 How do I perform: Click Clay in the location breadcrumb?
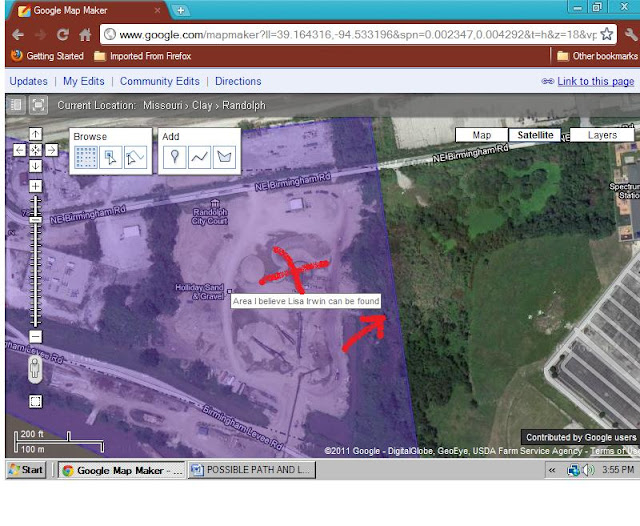202,105
